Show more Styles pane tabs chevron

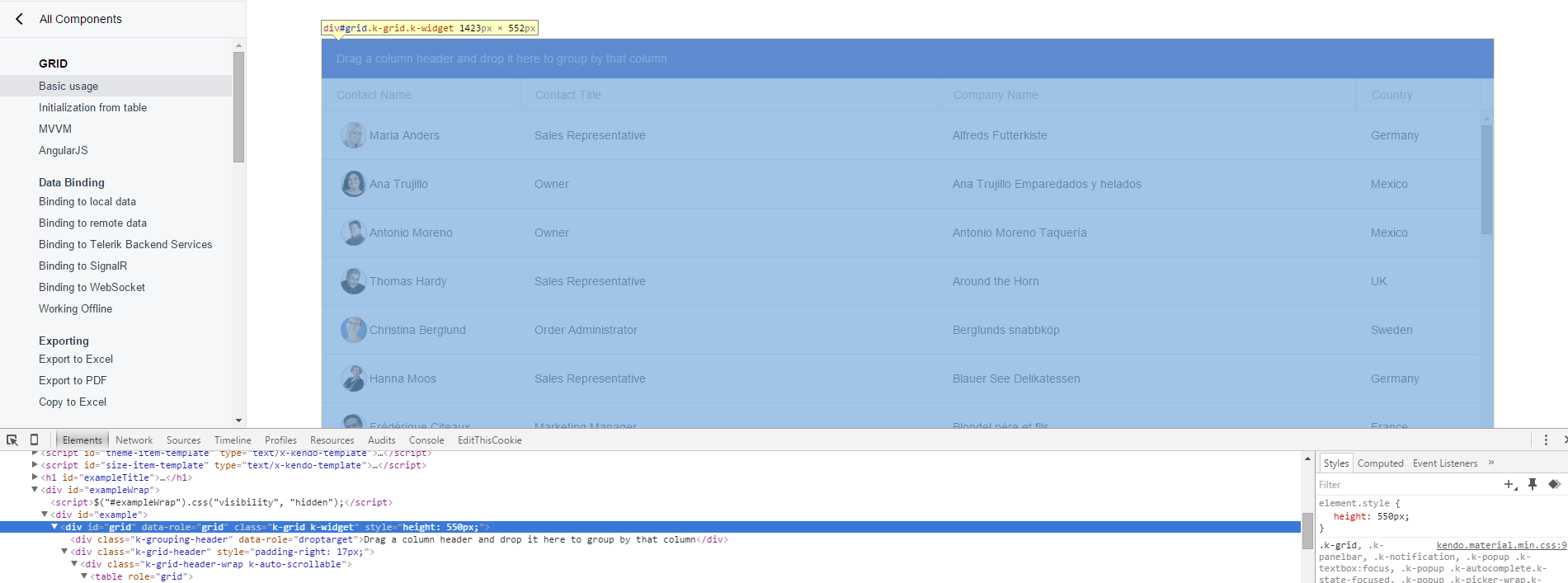click(x=1491, y=463)
